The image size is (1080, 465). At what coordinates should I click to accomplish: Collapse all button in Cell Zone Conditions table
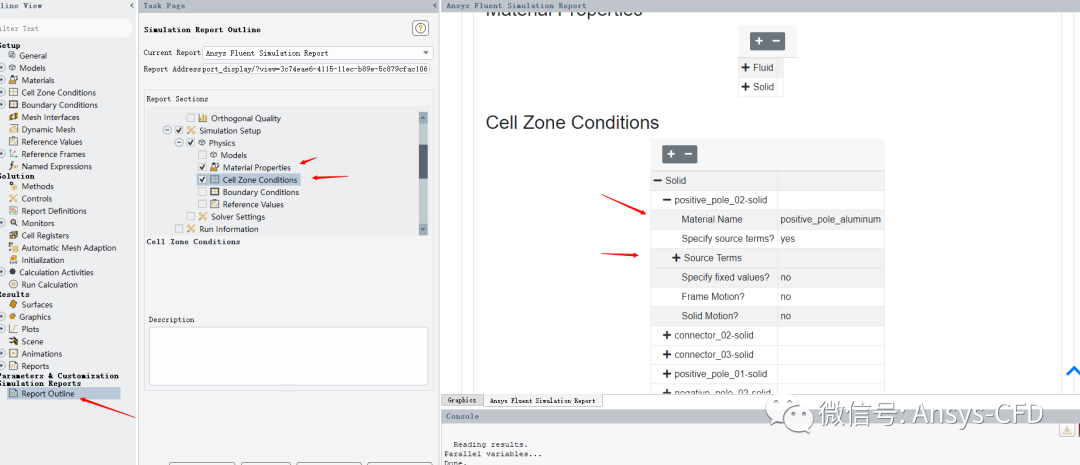tap(688, 154)
